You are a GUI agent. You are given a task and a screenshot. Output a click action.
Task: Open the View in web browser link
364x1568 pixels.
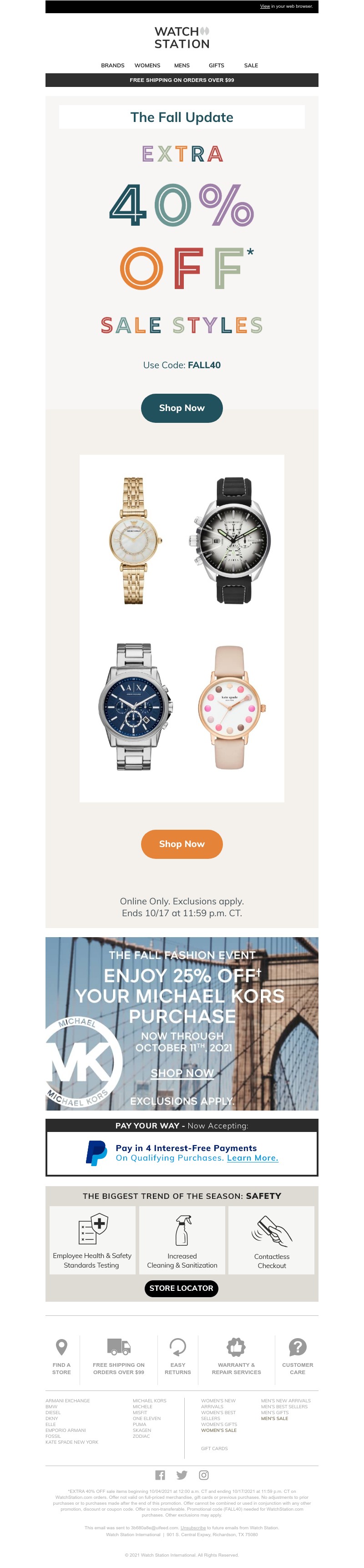click(265, 6)
